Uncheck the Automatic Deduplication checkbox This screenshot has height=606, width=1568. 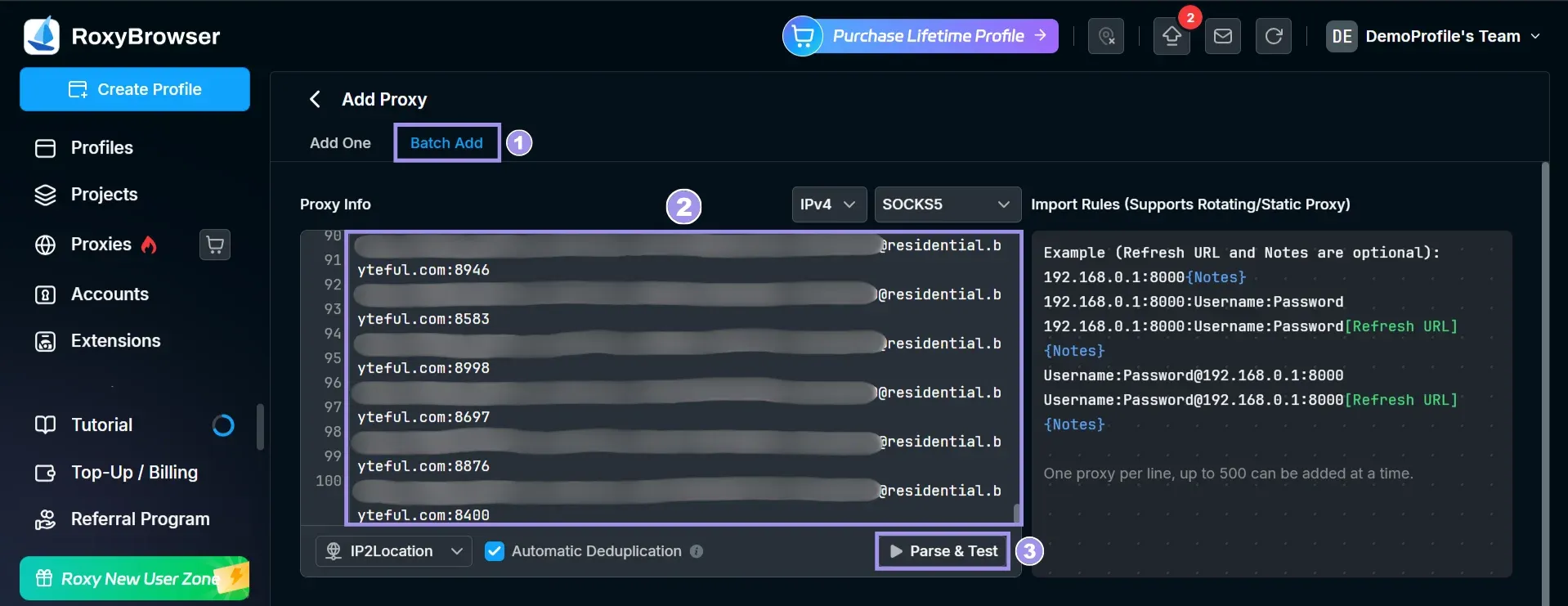(495, 551)
